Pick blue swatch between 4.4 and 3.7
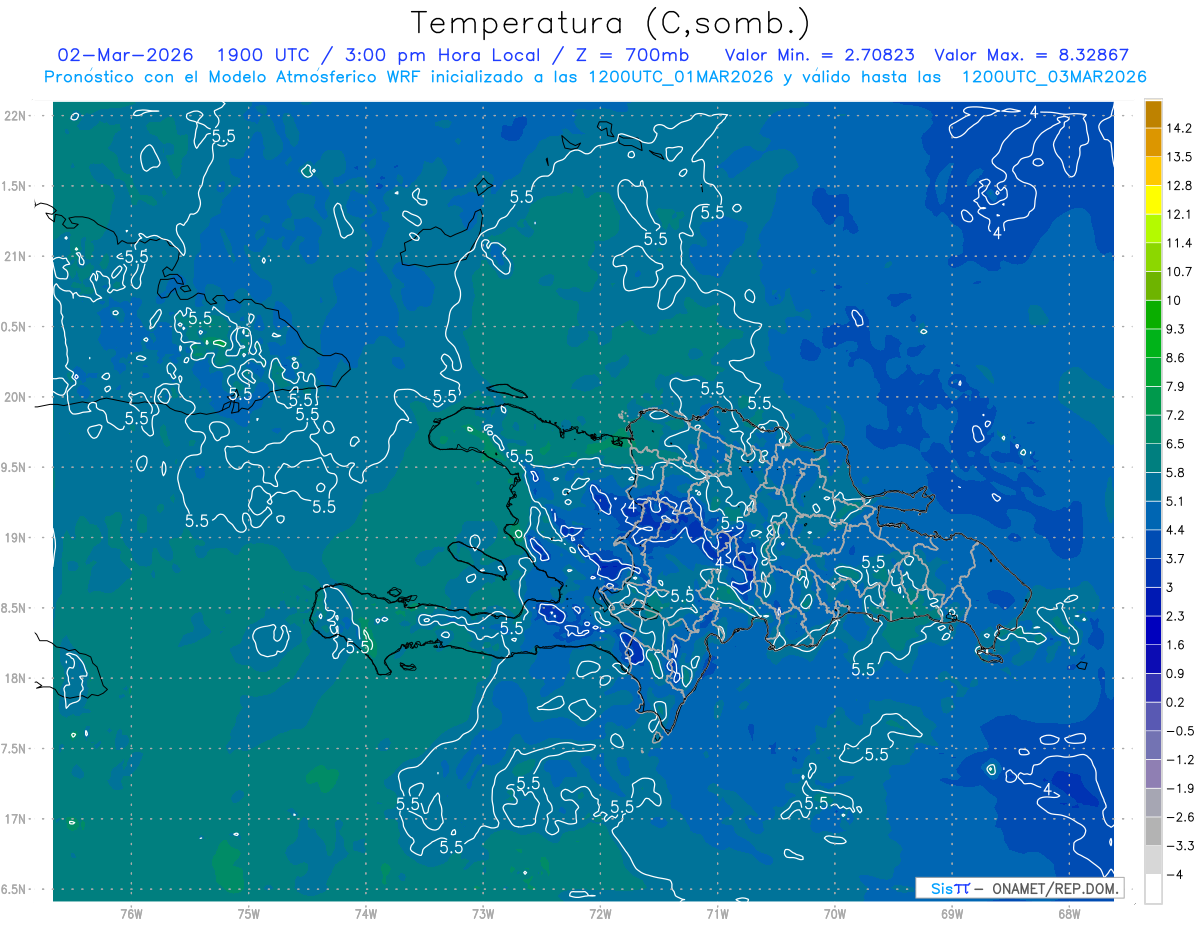 tap(1153, 544)
